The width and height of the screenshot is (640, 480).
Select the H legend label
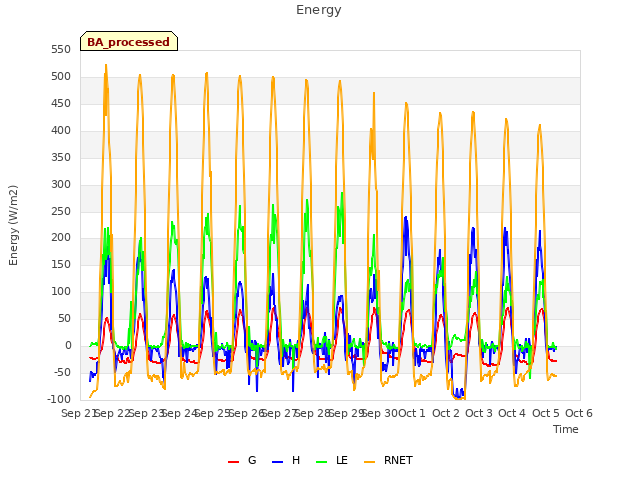[x=296, y=460]
